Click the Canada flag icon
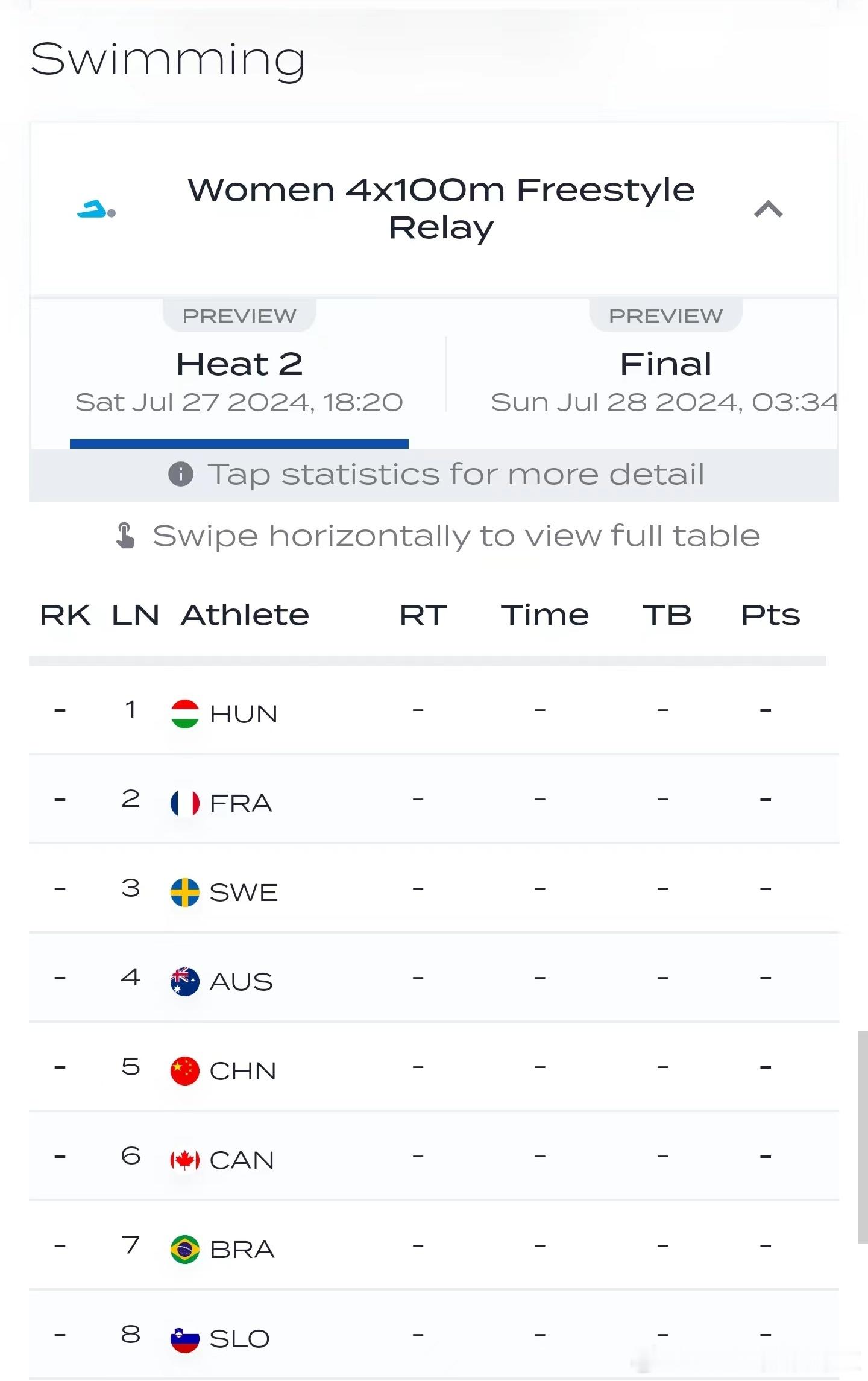The width and height of the screenshot is (868, 1381). tap(185, 1160)
